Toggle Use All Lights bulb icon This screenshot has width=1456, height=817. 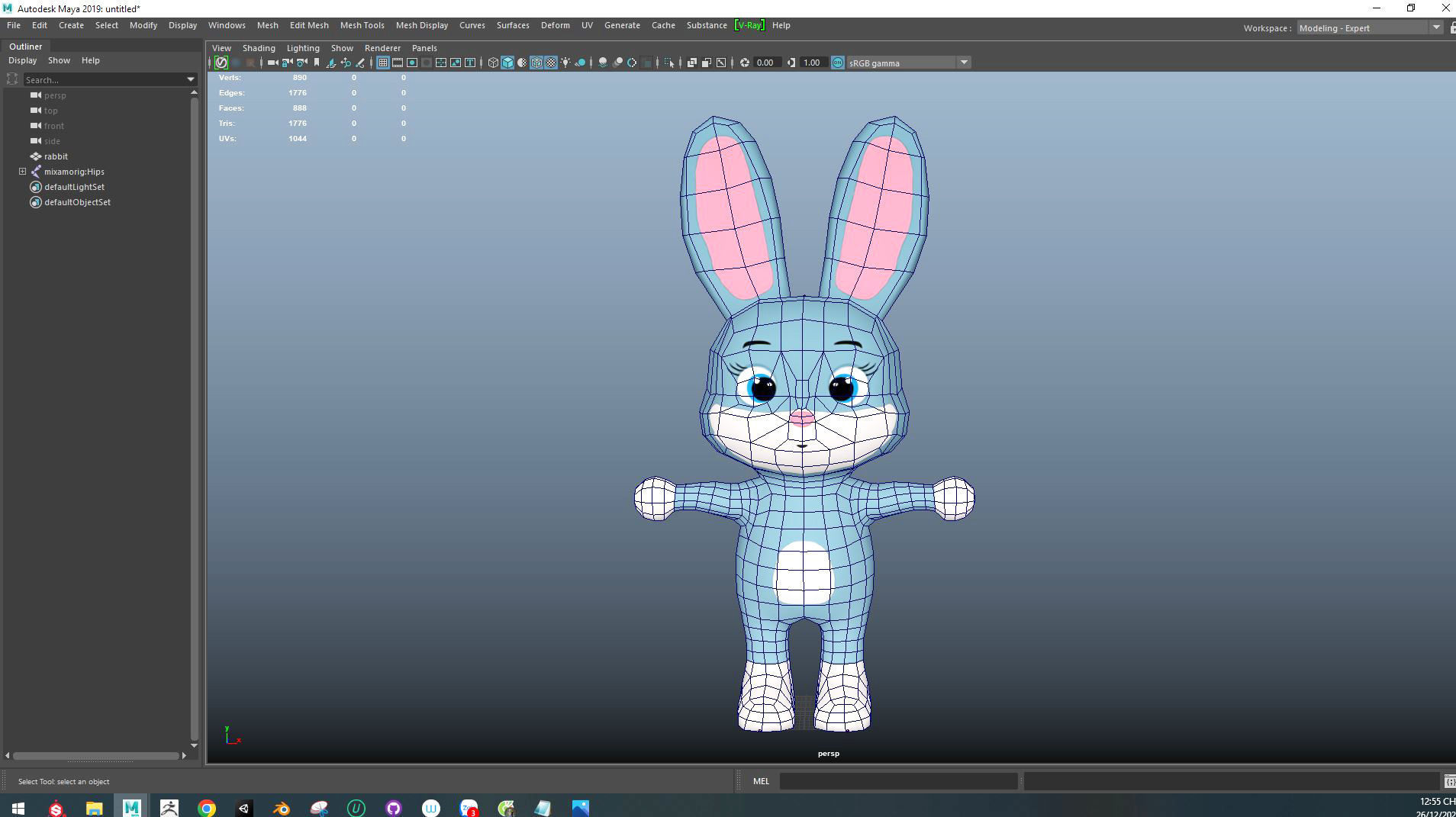coord(565,63)
